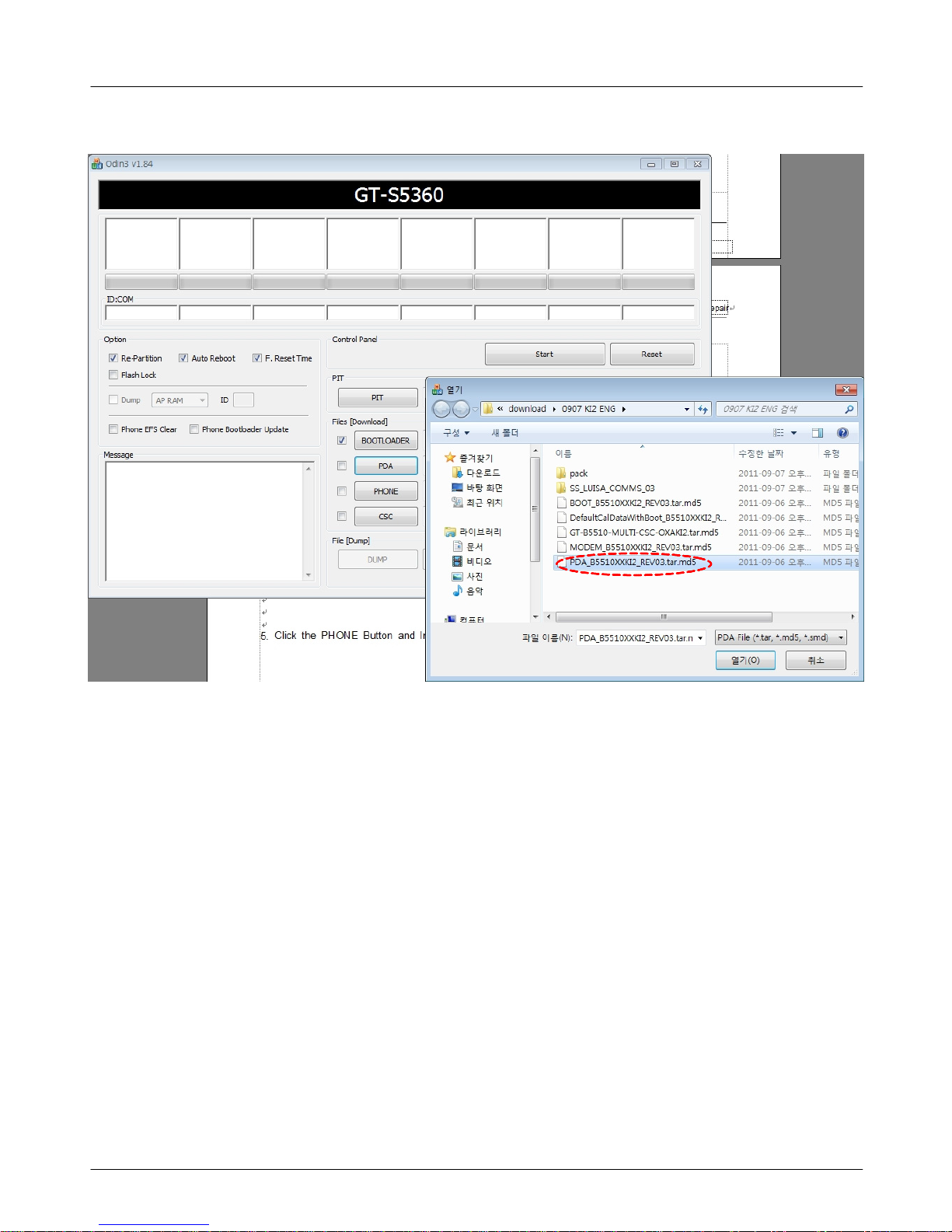Select MODEM_B5510XXKI2_REV03.tar.md5 file icon
This screenshot has height=1232, width=952.
pos(561,547)
